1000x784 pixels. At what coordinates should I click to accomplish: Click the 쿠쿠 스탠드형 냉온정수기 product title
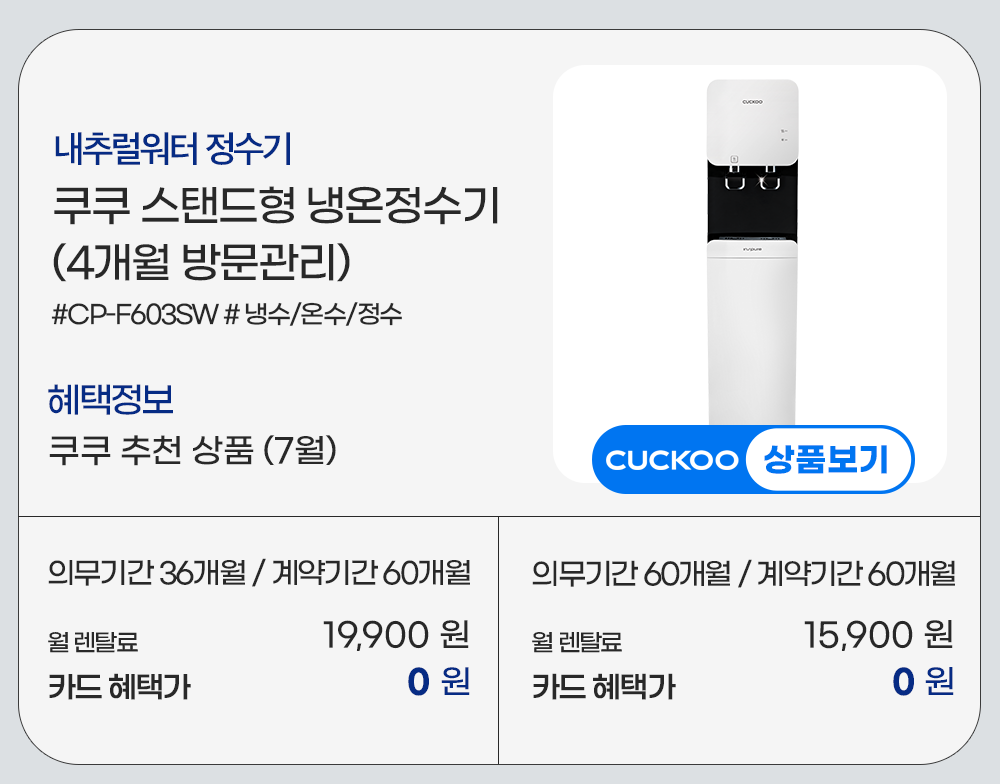click(276, 210)
